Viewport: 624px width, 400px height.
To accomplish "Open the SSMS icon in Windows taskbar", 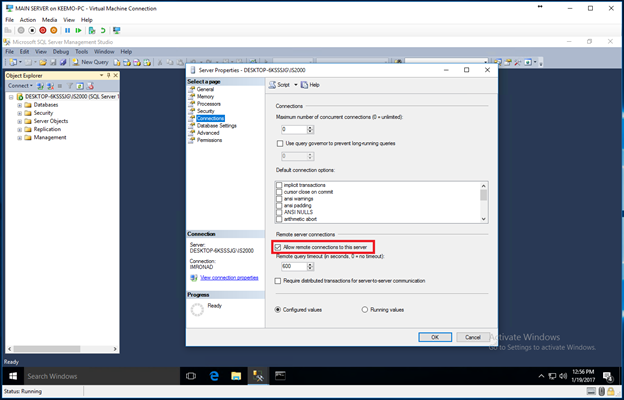I will click(x=259, y=376).
